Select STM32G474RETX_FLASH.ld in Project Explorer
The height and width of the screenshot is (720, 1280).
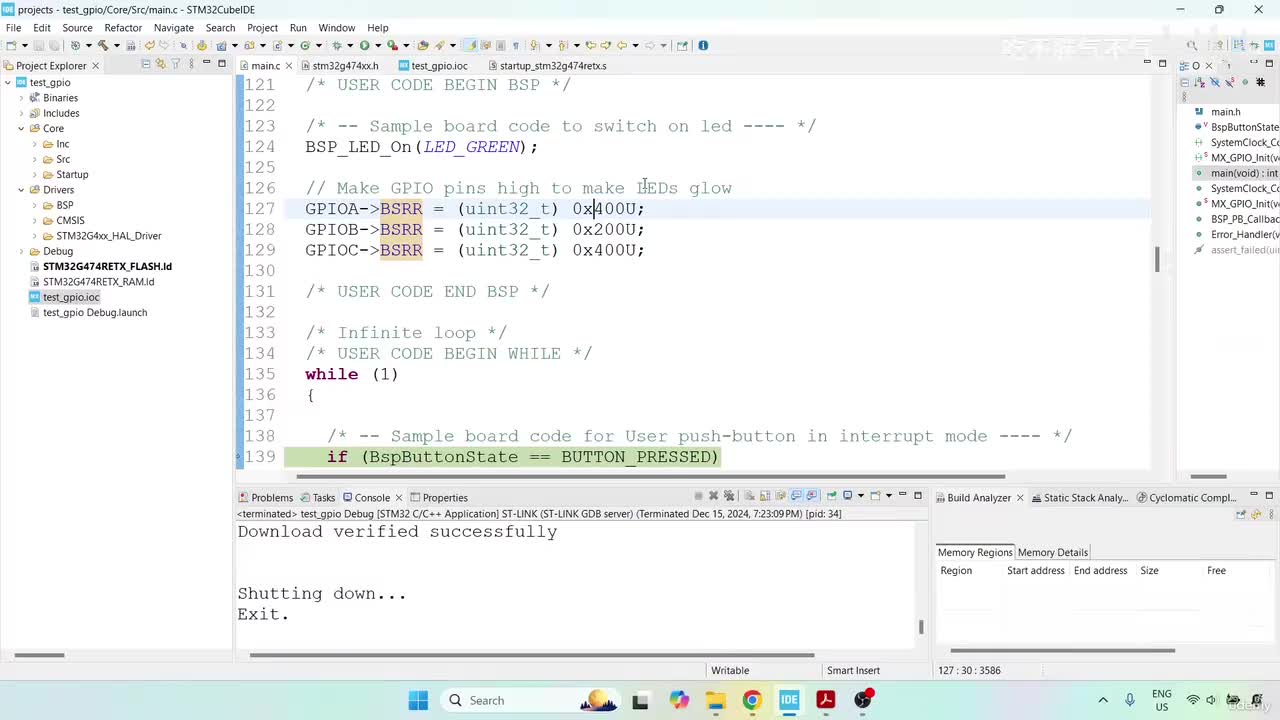[x=107, y=267]
